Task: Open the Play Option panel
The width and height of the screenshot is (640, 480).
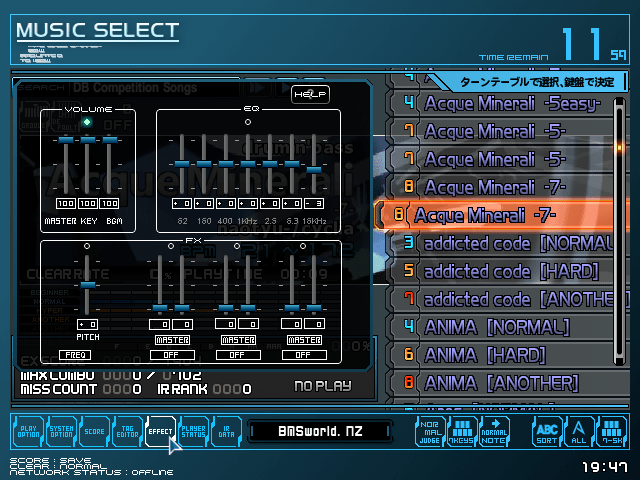Action: (x=28, y=431)
